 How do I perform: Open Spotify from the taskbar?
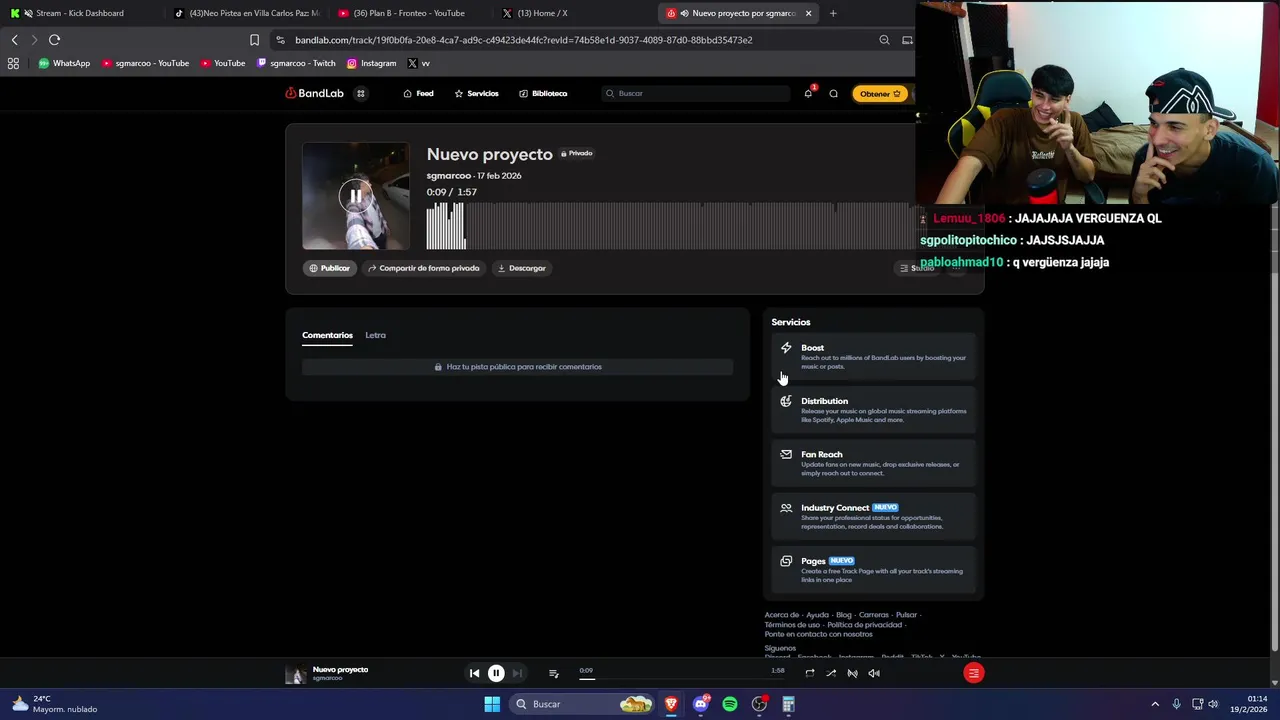730,704
